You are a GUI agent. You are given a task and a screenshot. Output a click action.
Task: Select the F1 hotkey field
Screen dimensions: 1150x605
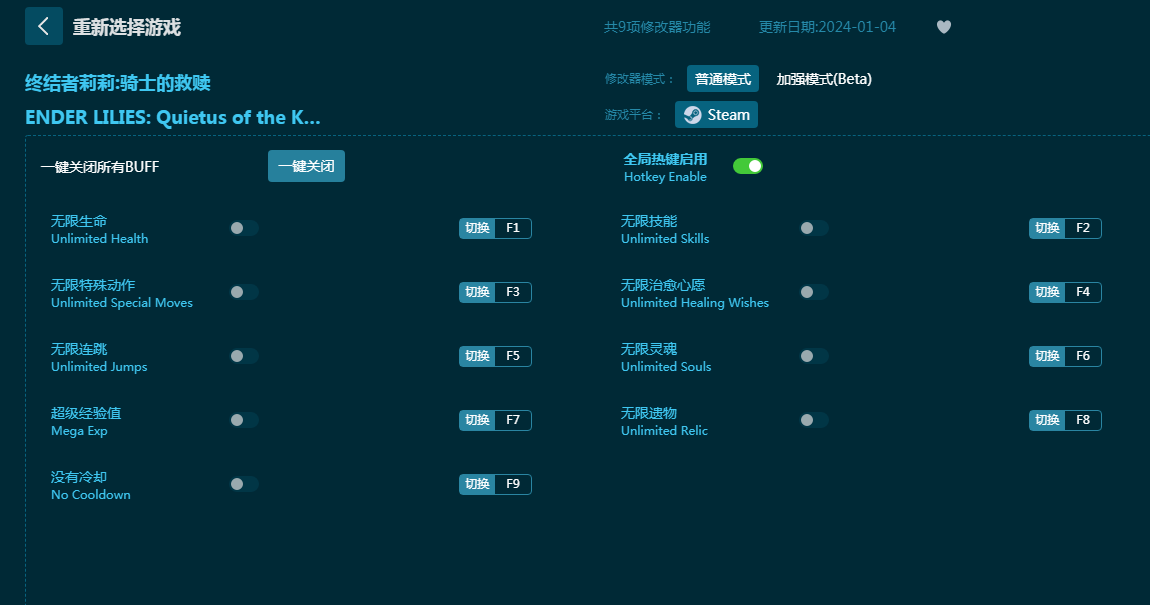click(513, 228)
